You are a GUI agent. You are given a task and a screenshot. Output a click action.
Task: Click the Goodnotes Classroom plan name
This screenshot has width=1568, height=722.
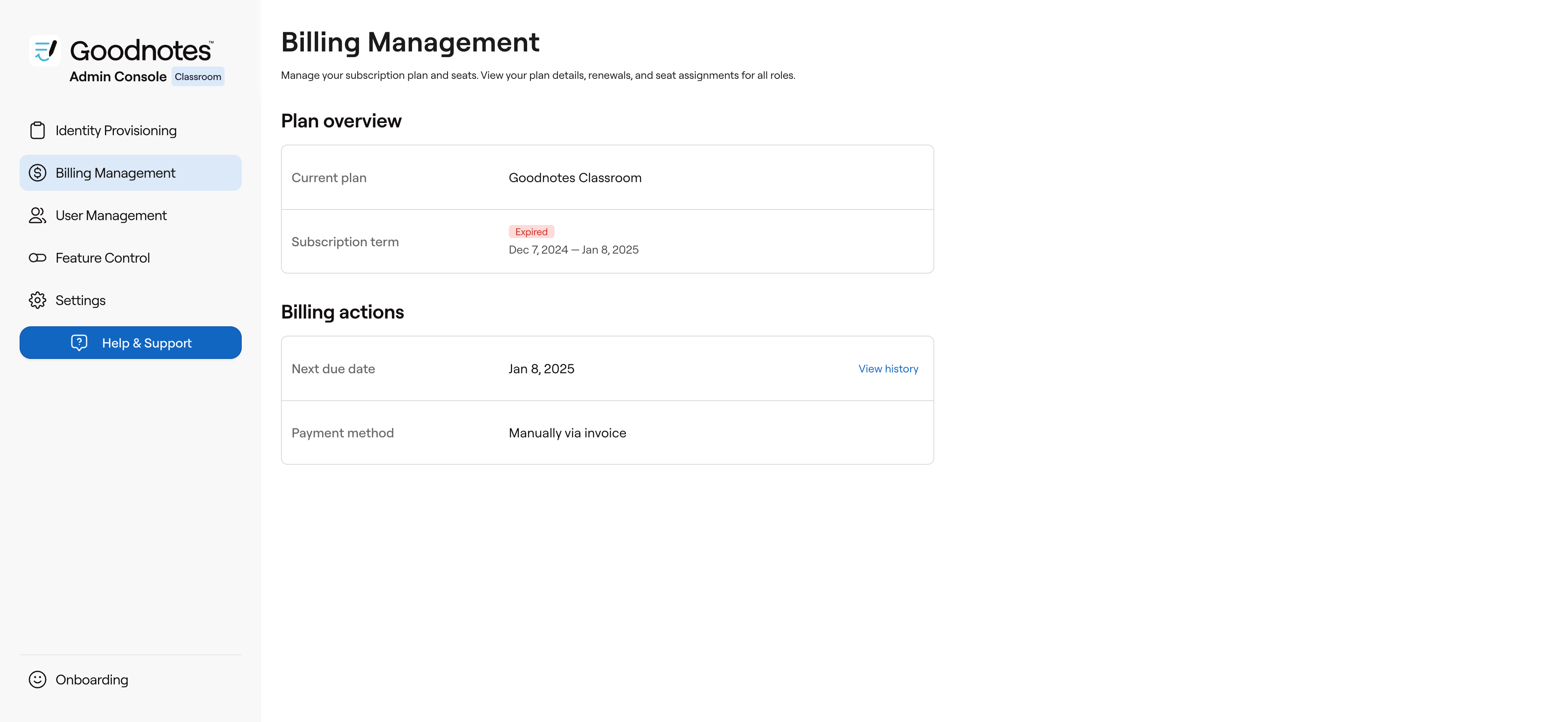(575, 178)
